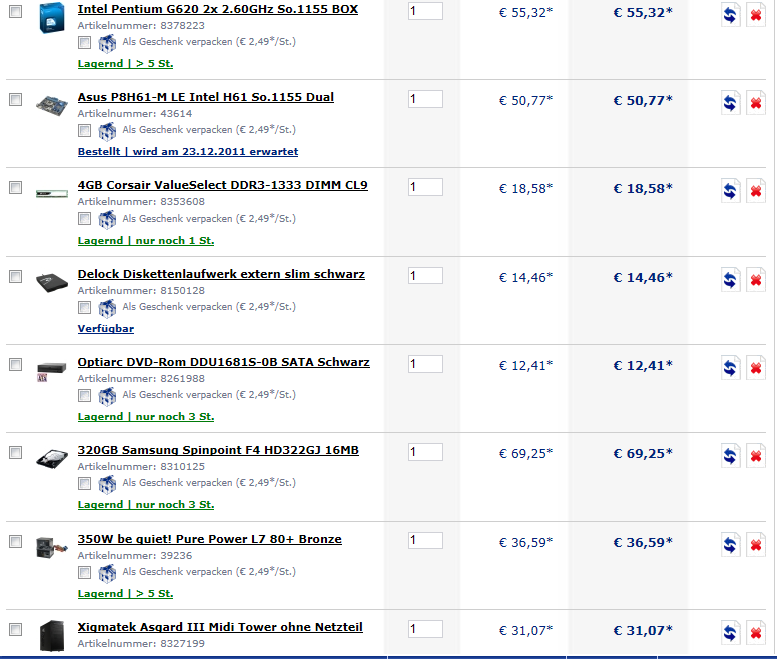Refresh icon for Xigmatek Asgard III row
Screen dimensions: 777x659
pyautogui.click(x=730, y=633)
